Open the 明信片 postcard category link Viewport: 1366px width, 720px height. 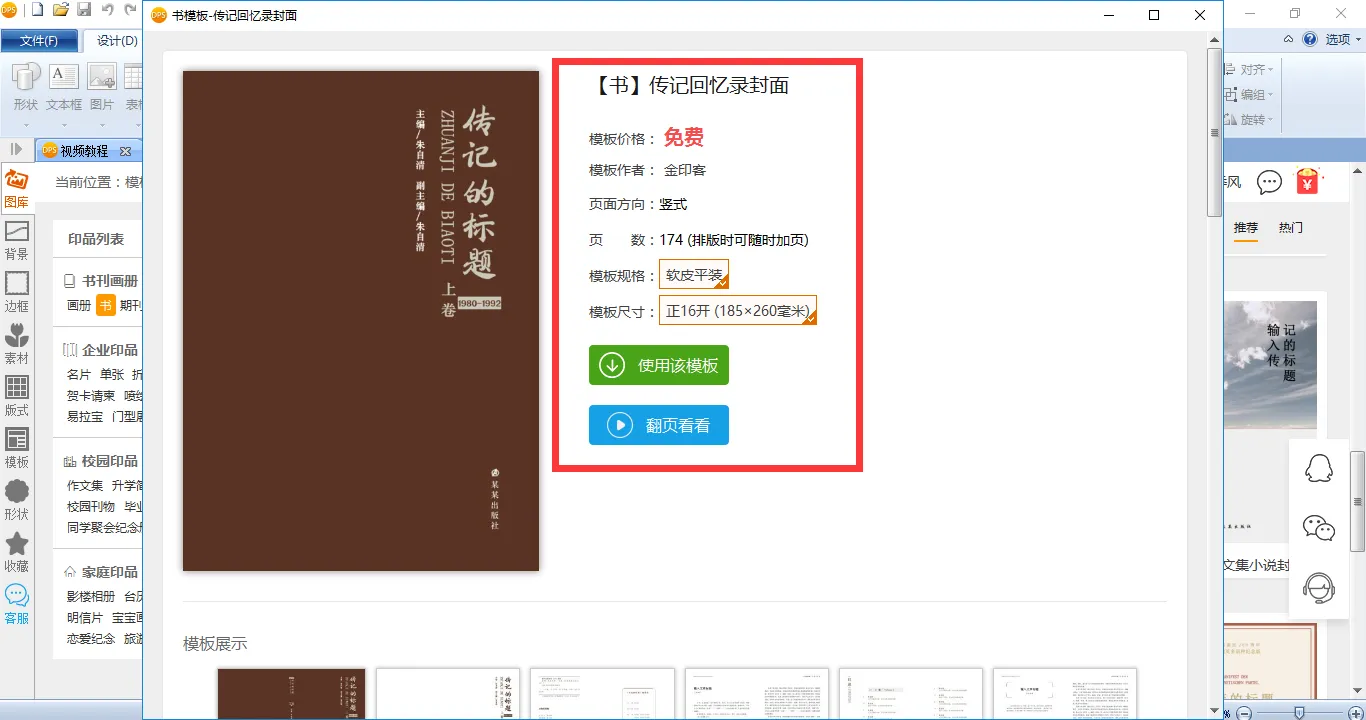(85, 618)
